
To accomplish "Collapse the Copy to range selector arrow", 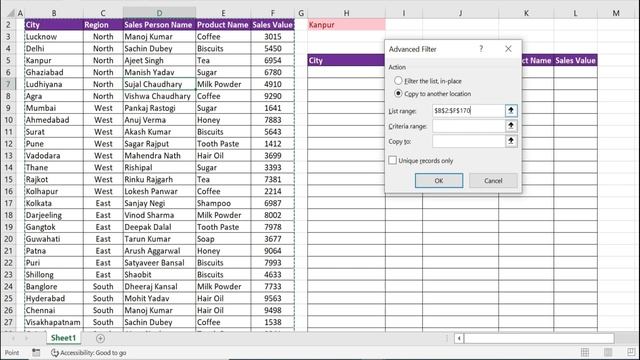I will point(511,141).
